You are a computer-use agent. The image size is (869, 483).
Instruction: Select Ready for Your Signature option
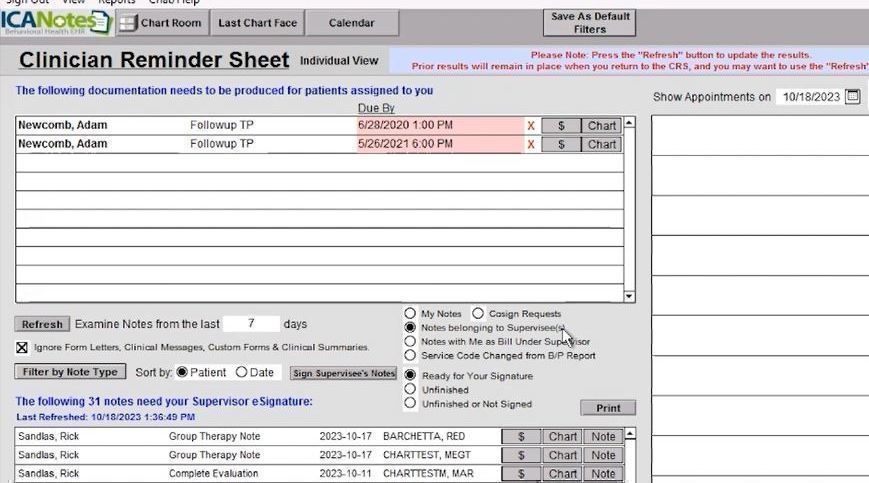tap(410, 375)
